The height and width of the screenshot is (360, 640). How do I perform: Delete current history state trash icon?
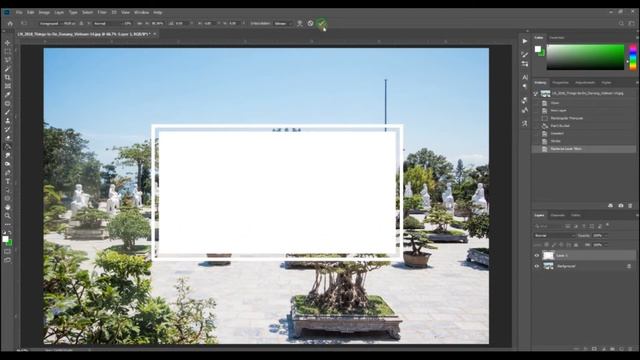pos(630,206)
